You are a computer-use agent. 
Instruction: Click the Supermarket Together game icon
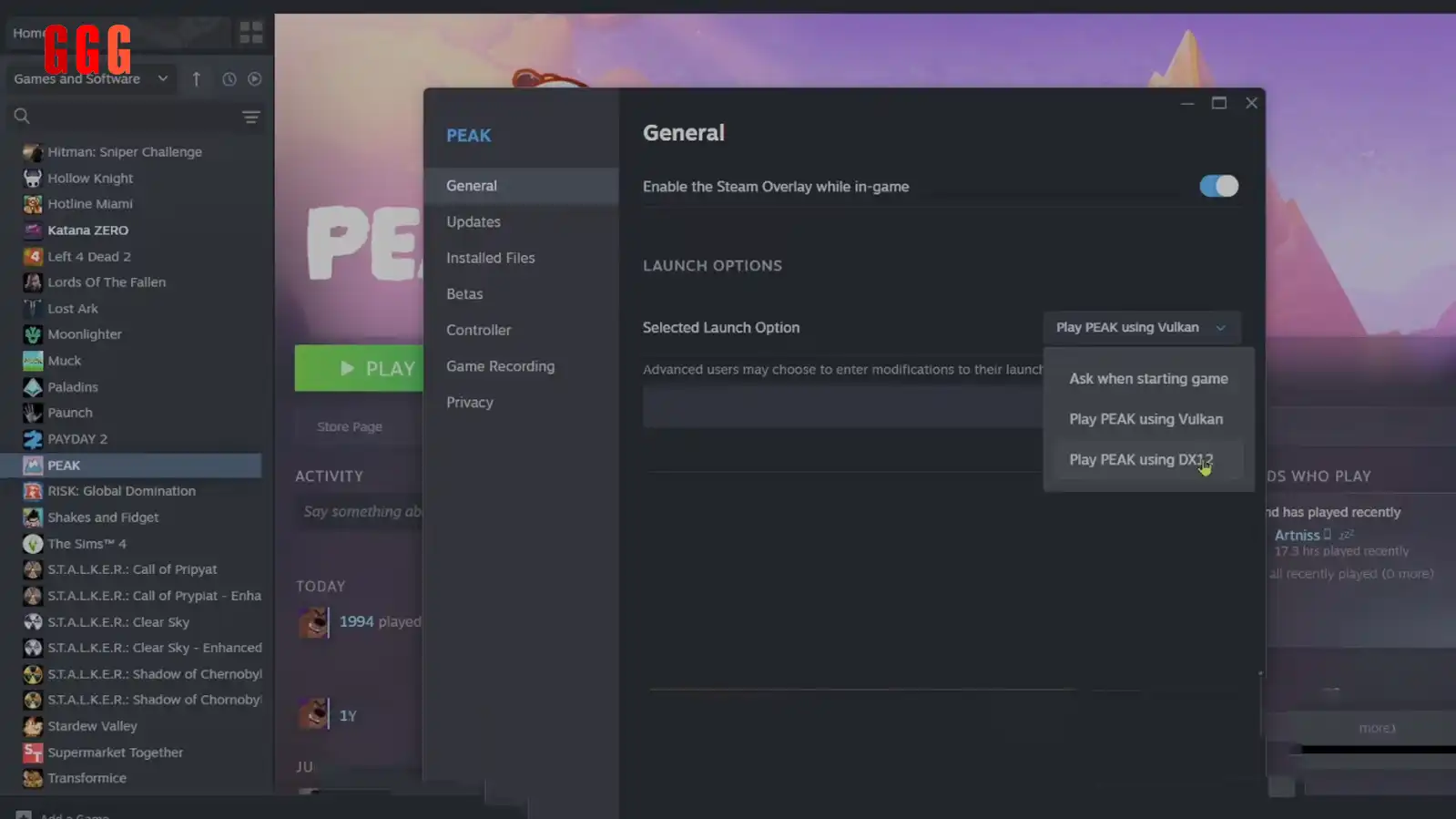coord(33,752)
